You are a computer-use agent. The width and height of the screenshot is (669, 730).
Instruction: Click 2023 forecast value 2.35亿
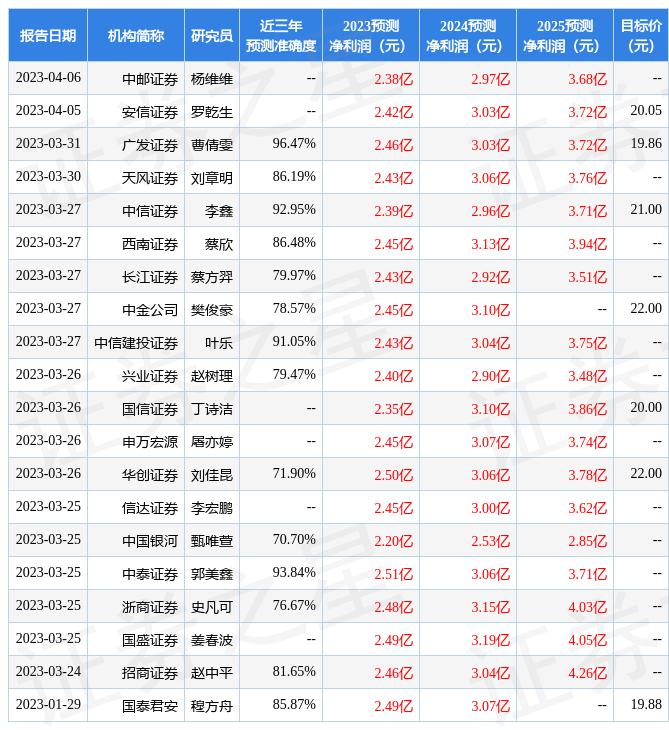coord(393,409)
